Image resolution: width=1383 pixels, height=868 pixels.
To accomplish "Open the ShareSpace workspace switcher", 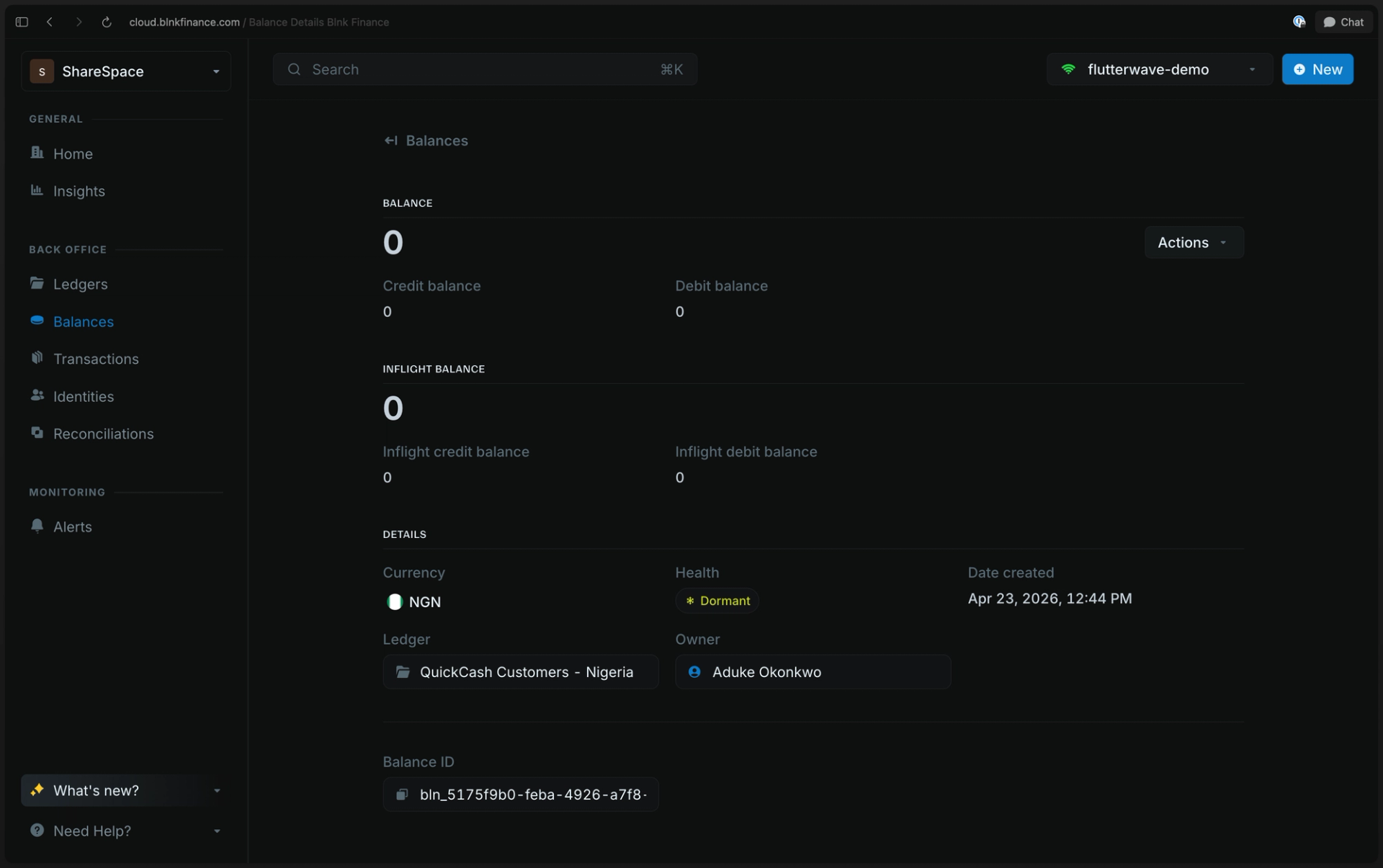I will [x=126, y=71].
